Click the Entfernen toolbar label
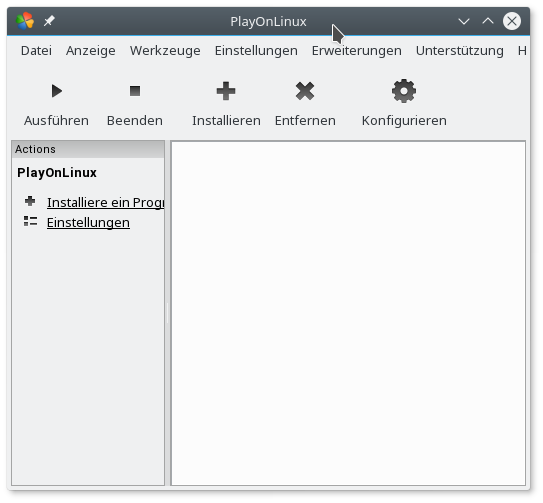The height and width of the screenshot is (503, 543). pos(305,121)
